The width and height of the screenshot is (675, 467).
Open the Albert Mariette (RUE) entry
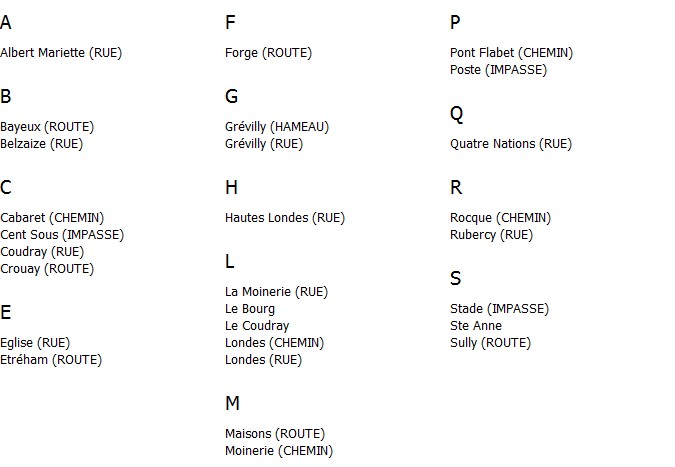61,53
